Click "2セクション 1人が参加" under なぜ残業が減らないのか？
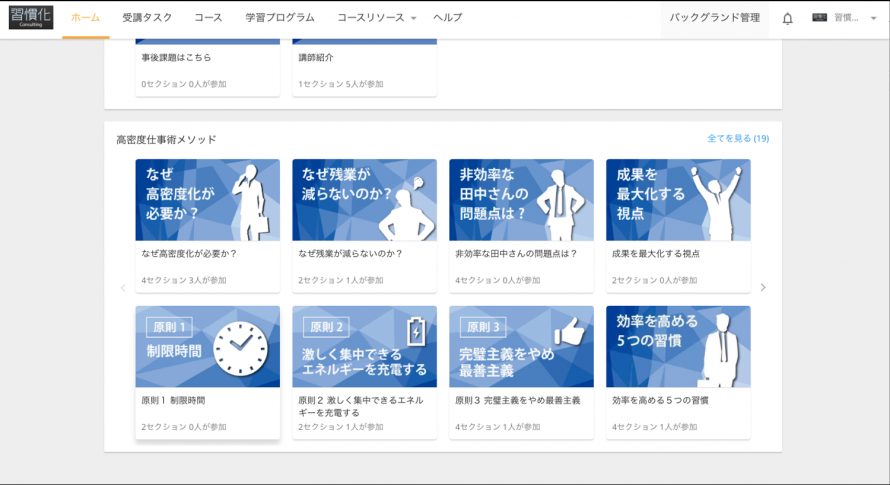The image size is (890, 485). pos(341,280)
